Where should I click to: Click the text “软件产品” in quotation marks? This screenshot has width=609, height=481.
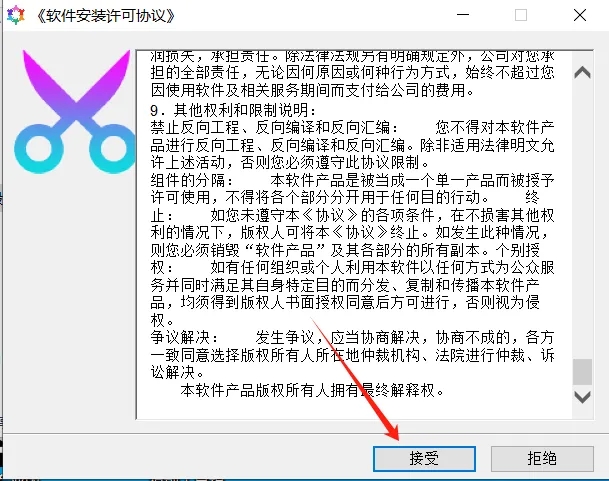pyautogui.click(x=285, y=251)
